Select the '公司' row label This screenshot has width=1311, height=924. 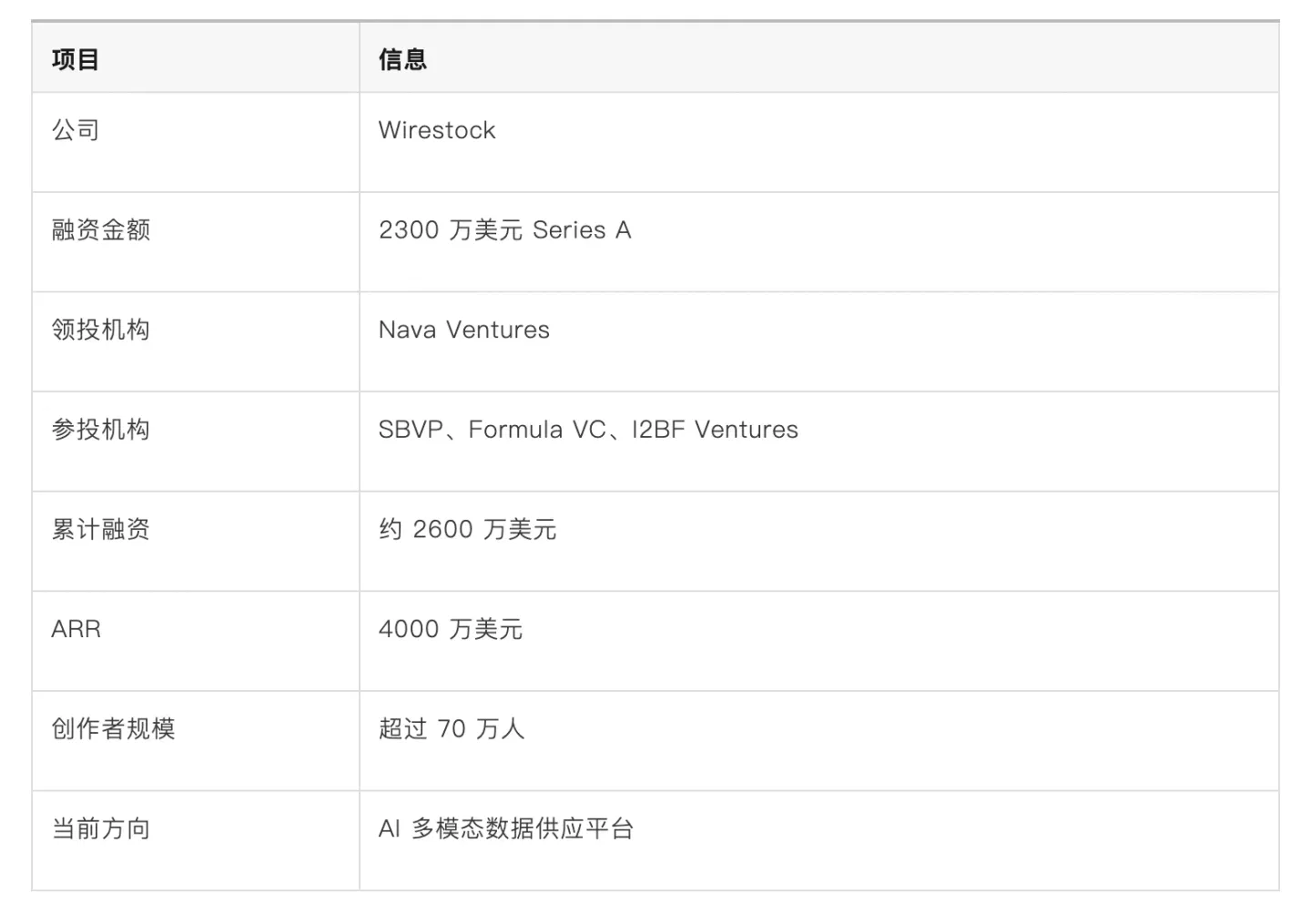pos(75,130)
